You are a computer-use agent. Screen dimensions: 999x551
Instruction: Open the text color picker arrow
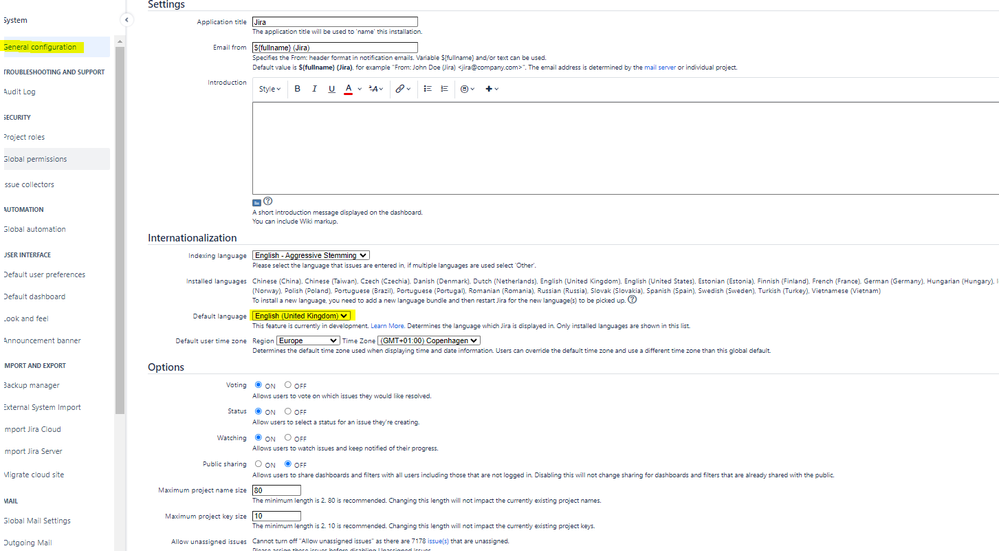359,89
